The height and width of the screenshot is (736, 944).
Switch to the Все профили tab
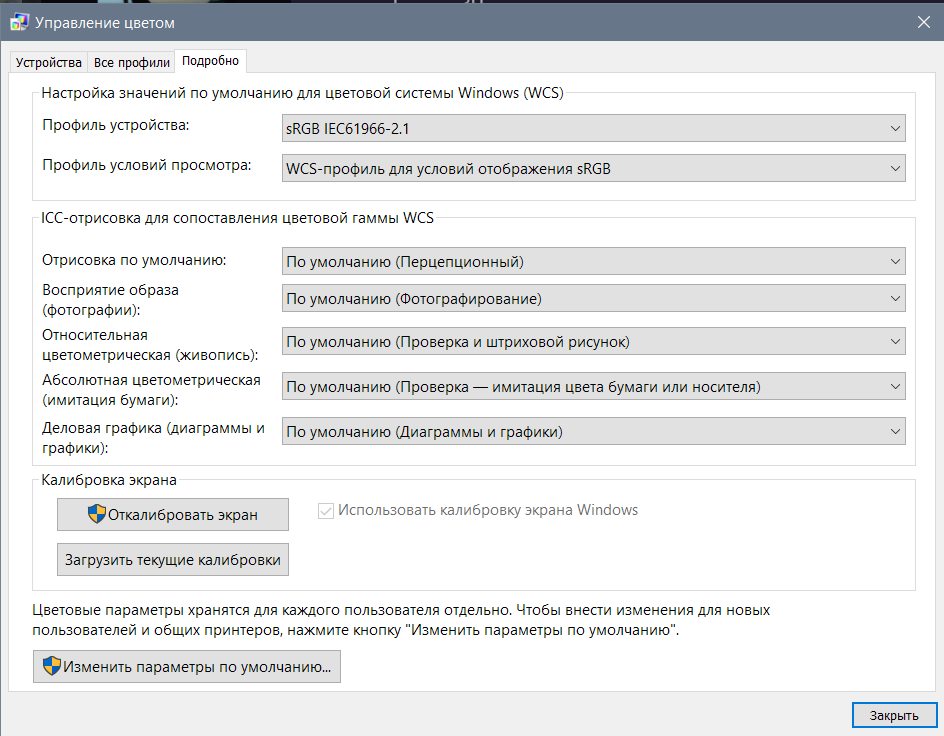tap(131, 62)
